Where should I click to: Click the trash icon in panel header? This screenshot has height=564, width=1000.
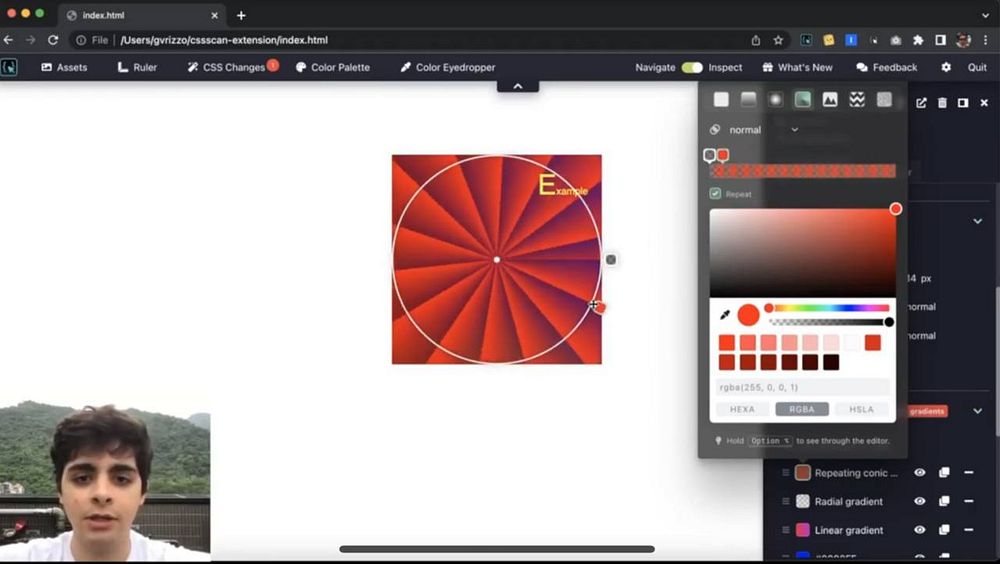pos(942,103)
